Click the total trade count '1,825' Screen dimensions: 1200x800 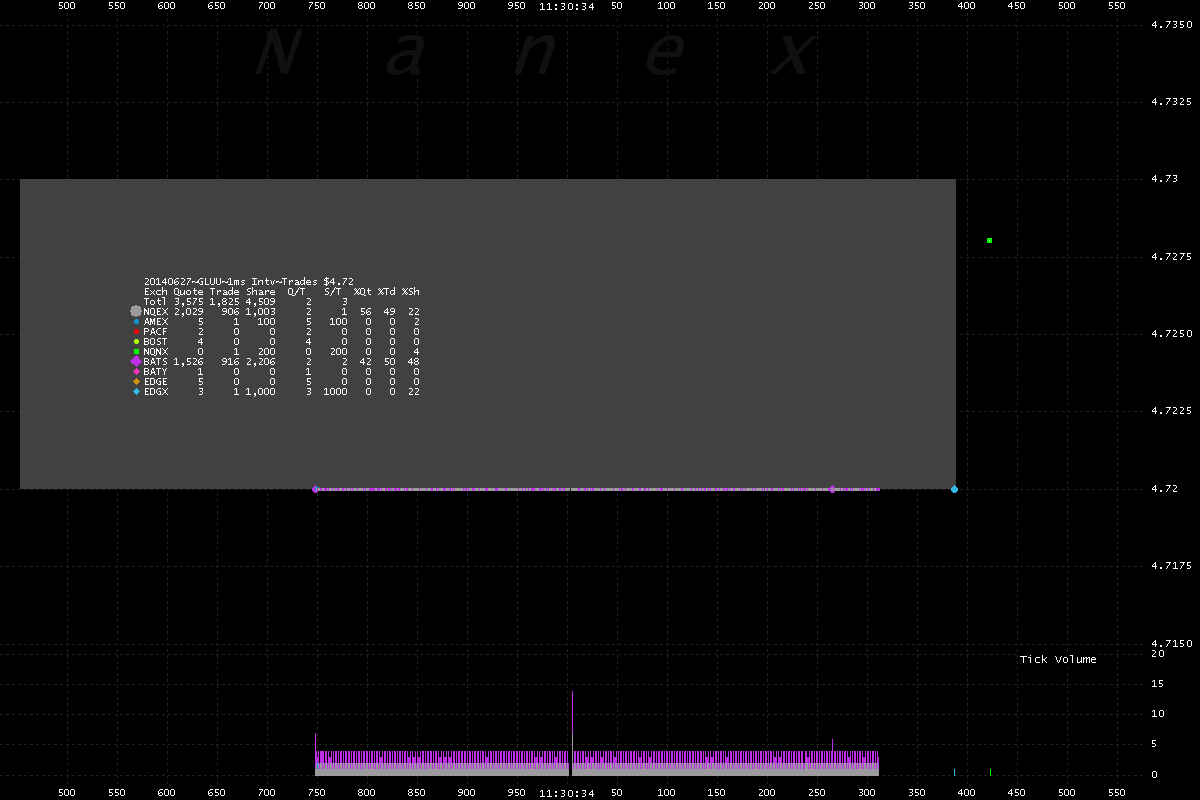[224, 302]
